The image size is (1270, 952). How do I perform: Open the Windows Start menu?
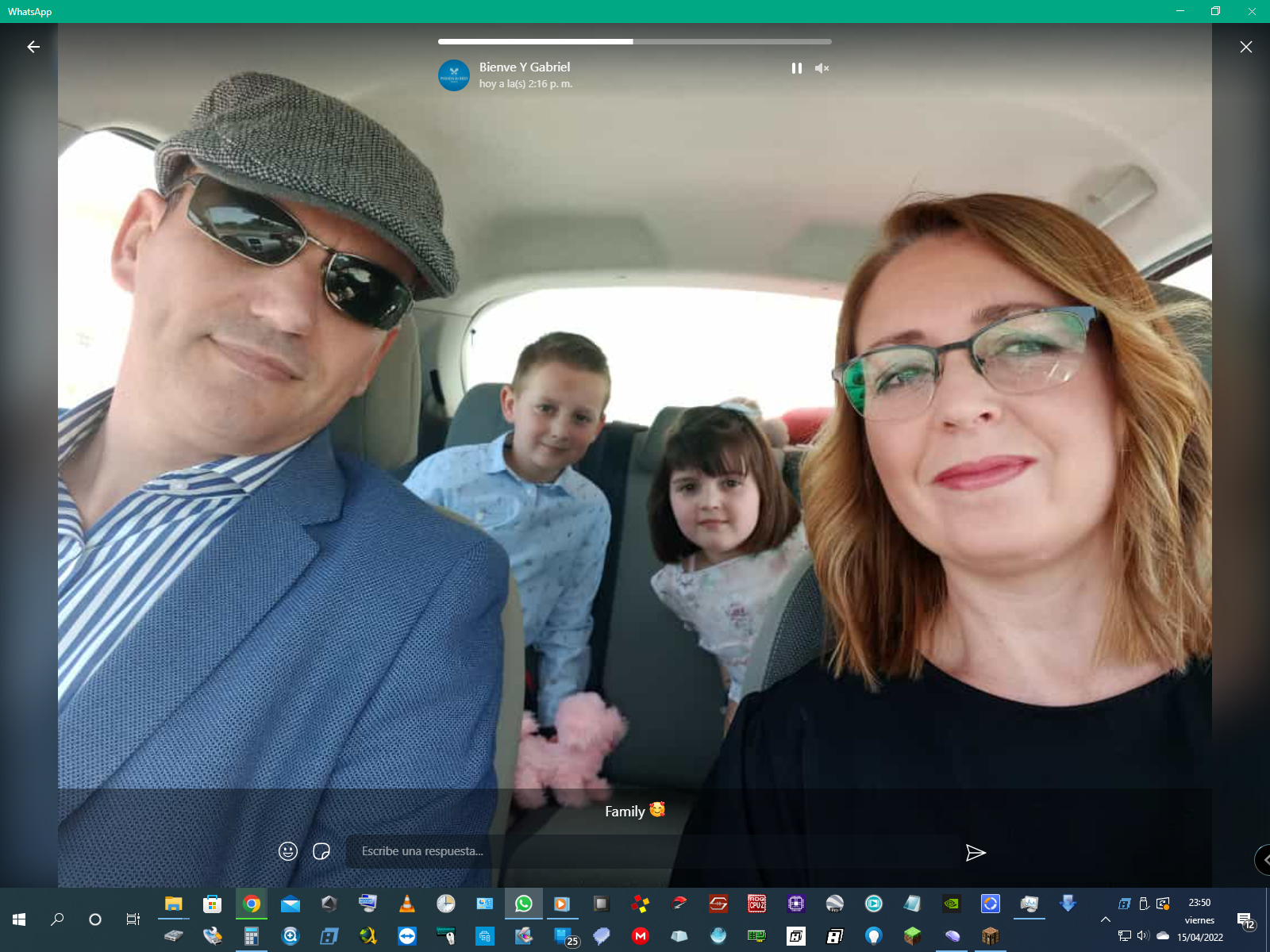tap(19, 919)
